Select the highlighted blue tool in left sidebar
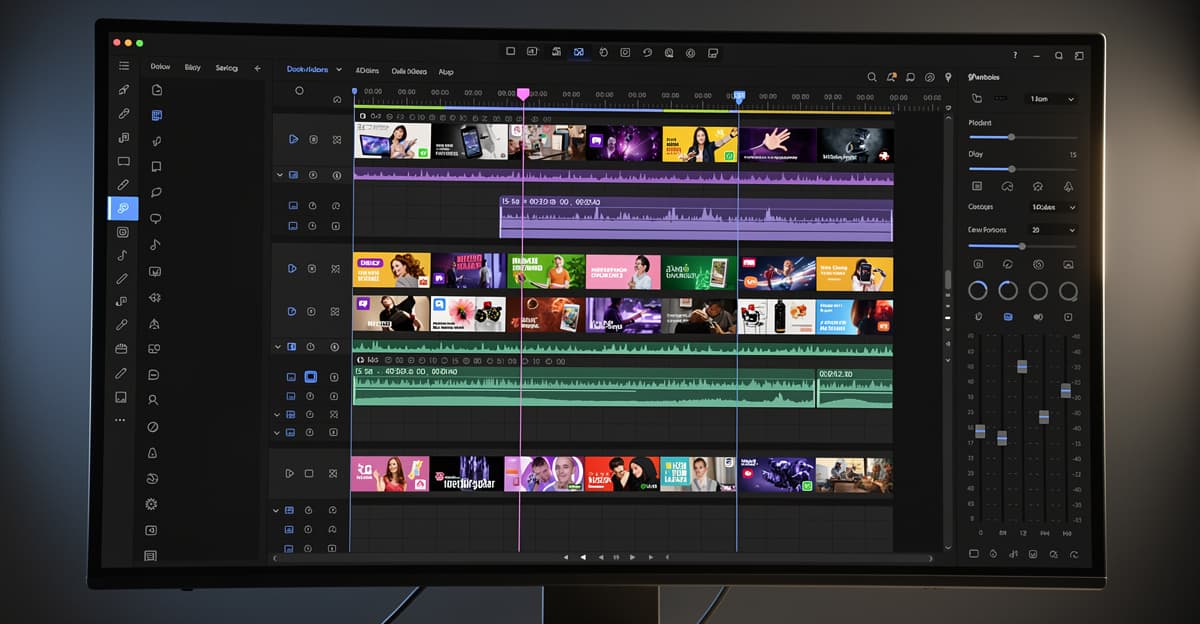The width and height of the screenshot is (1200, 624). click(x=123, y=208)
